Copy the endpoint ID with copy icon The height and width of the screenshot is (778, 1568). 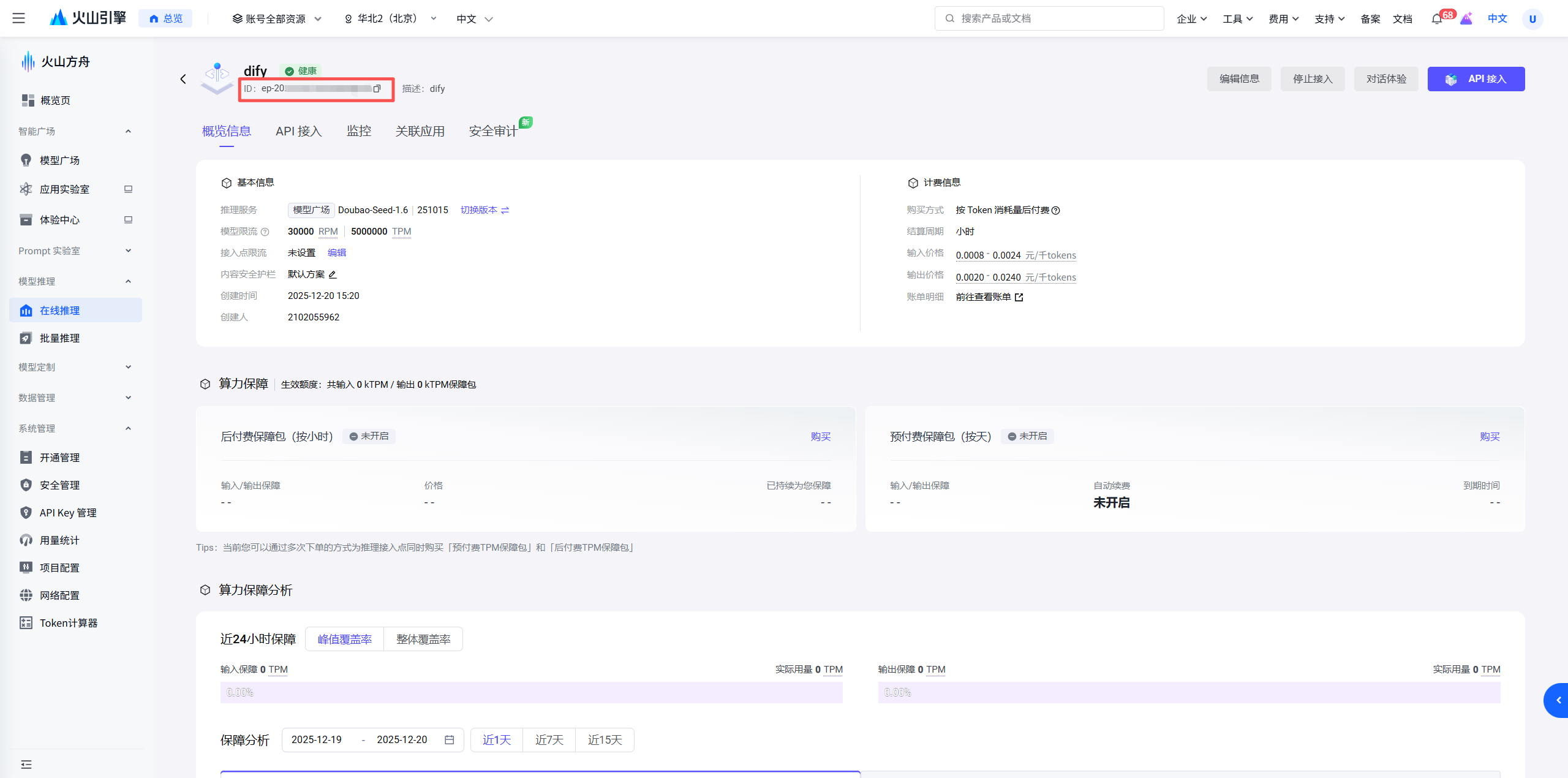tap(377, 88)
